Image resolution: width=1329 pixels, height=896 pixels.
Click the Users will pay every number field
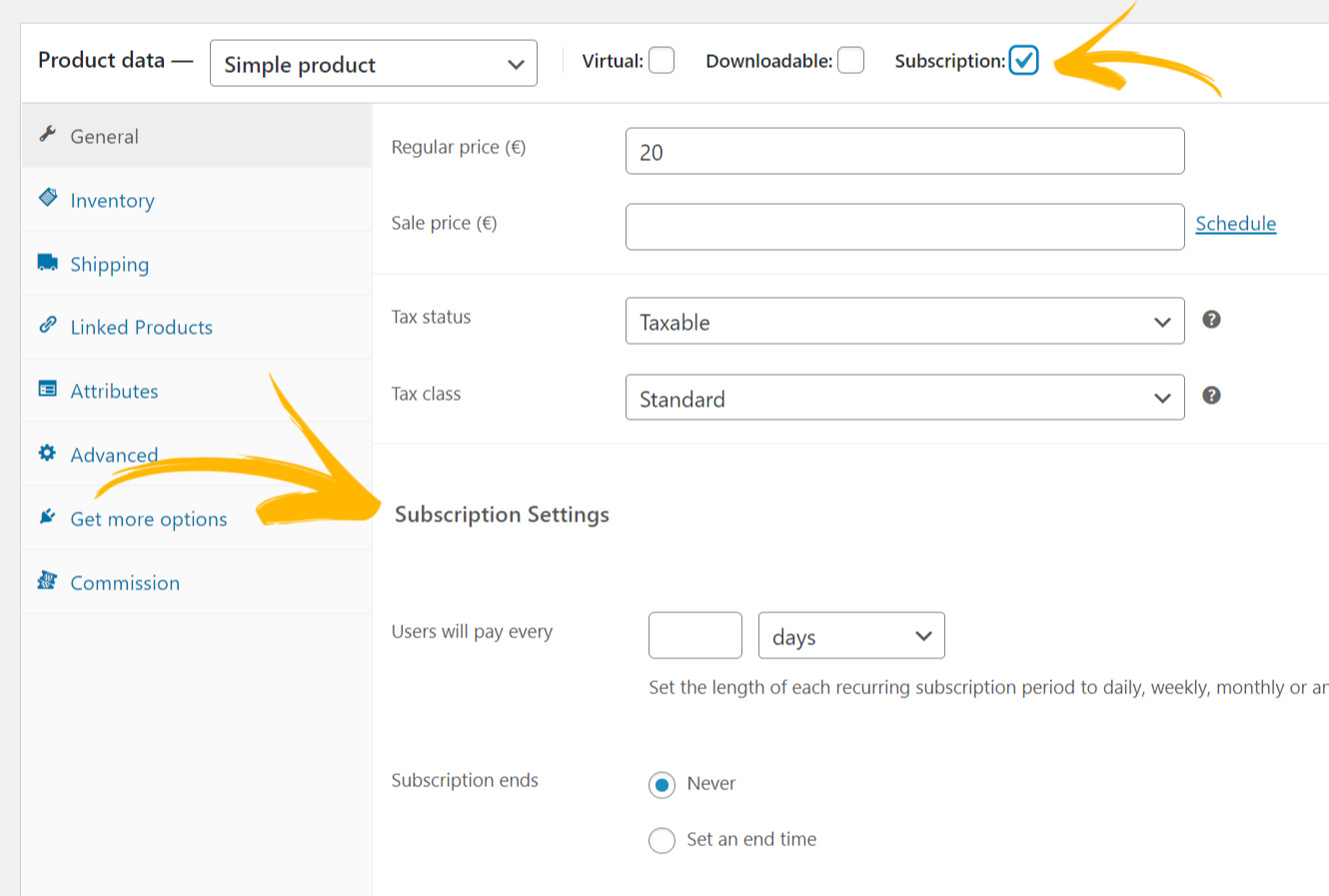695,635
